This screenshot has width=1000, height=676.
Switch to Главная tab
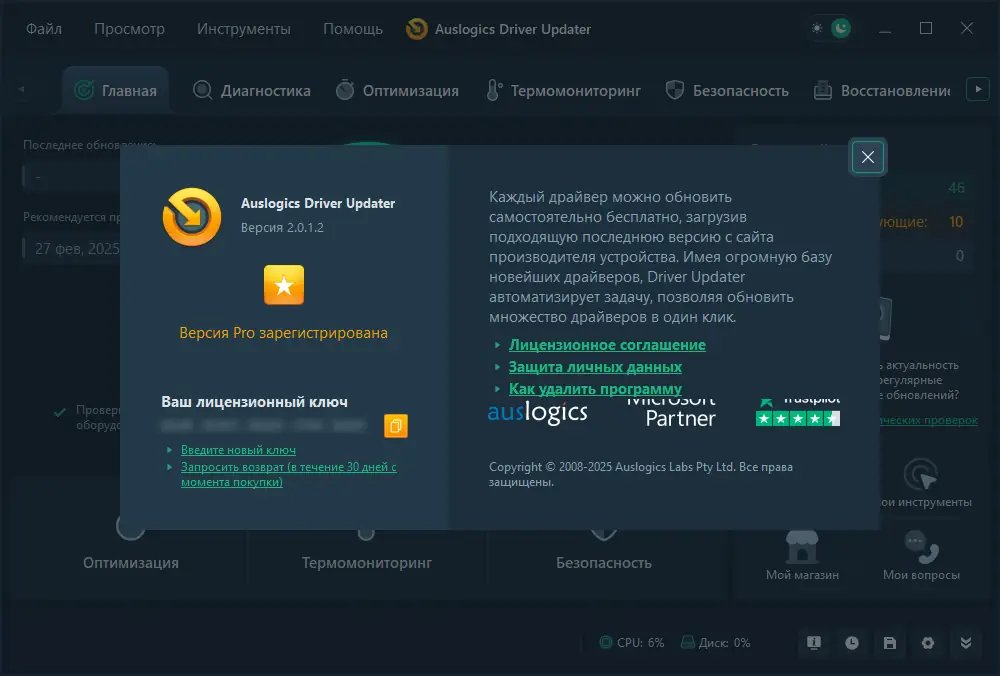tap(116, 91)
